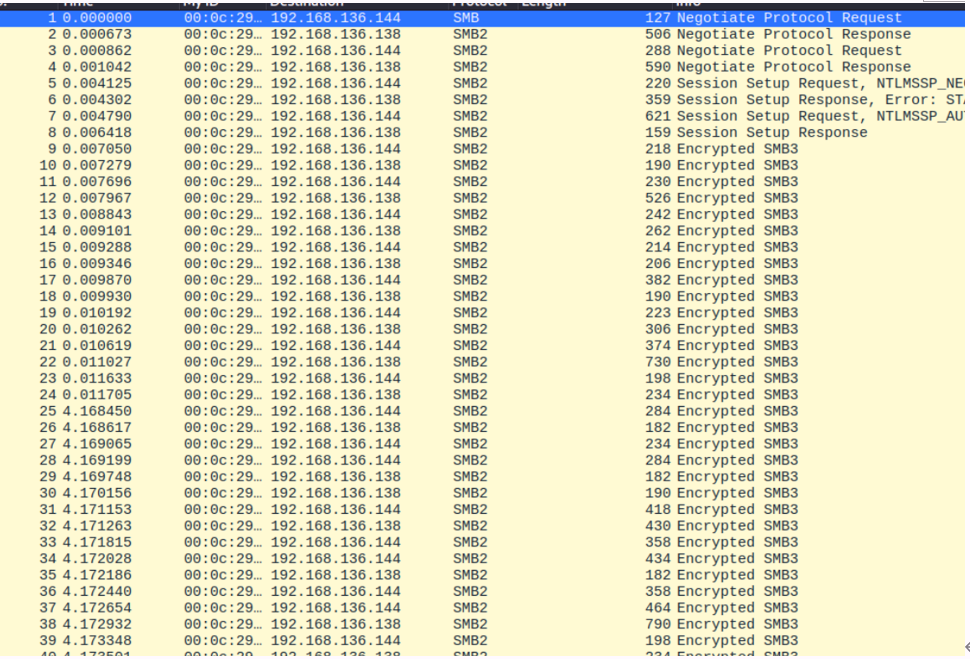Click source 00:0c:29… cell in packet 5
This screenshot has height=659, width=970.
223,84
